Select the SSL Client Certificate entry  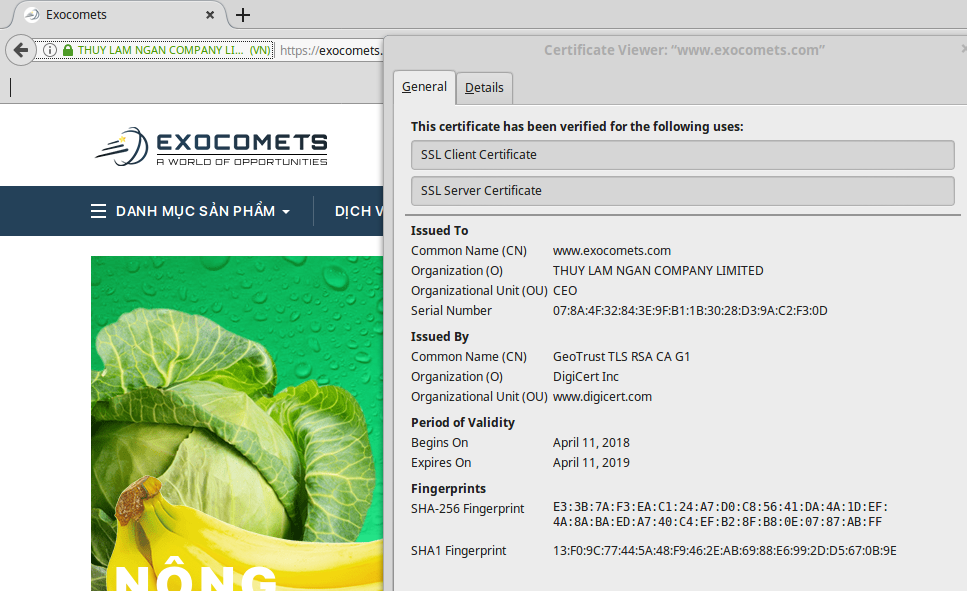[683, 155]
